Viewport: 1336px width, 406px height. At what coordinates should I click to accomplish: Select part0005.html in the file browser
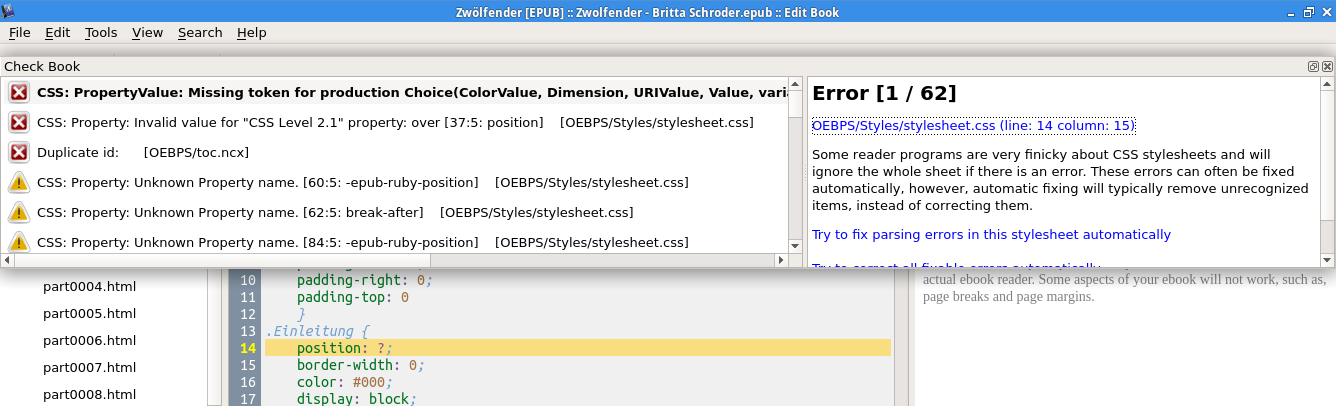click(89, 313)
